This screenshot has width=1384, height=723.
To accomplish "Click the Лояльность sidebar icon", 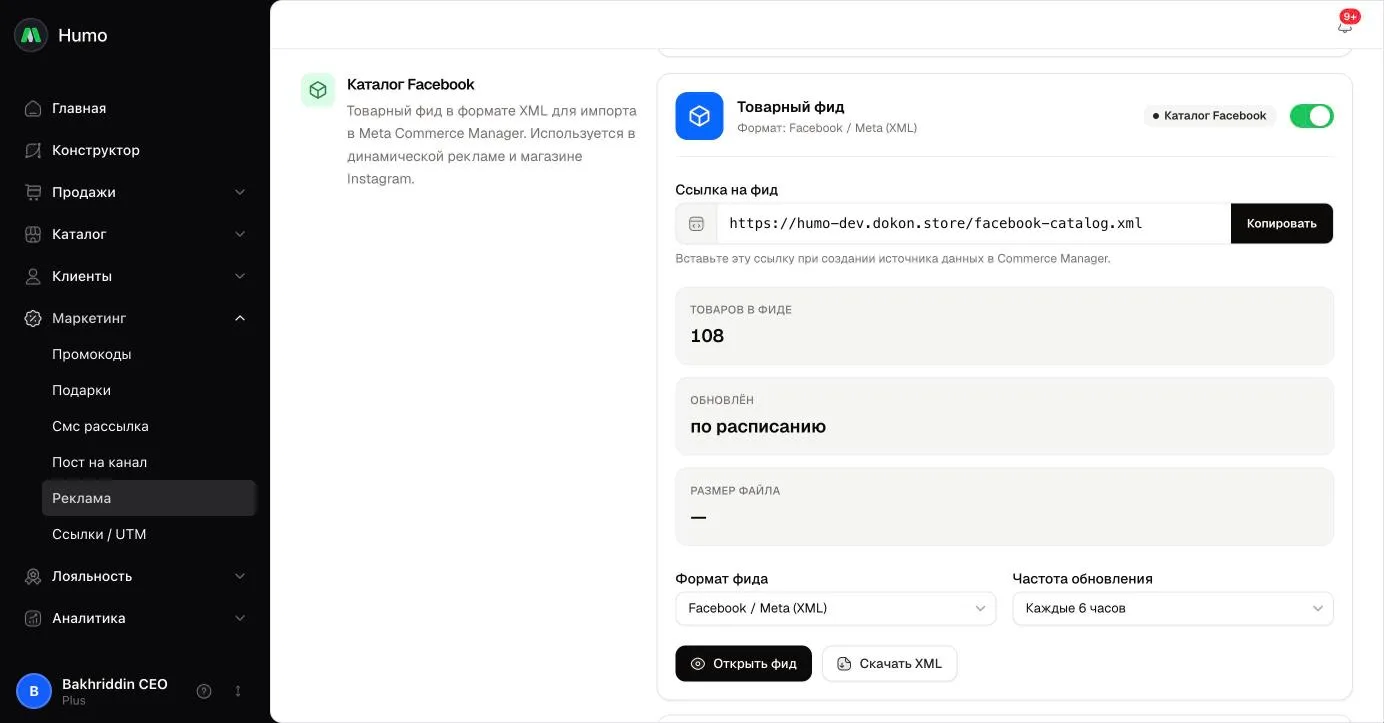I will 33,576.
